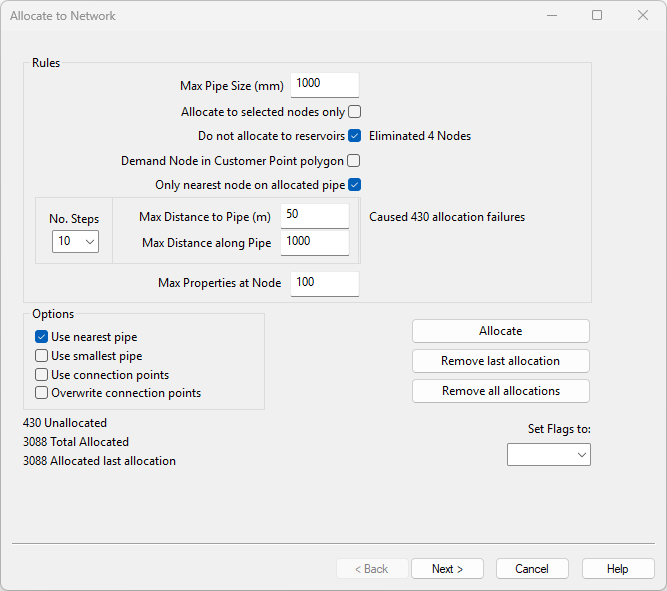Toggle 'Only nearest node on allocated pipe'
Viewport: 667px width, 591px height.
pos(354,184)
